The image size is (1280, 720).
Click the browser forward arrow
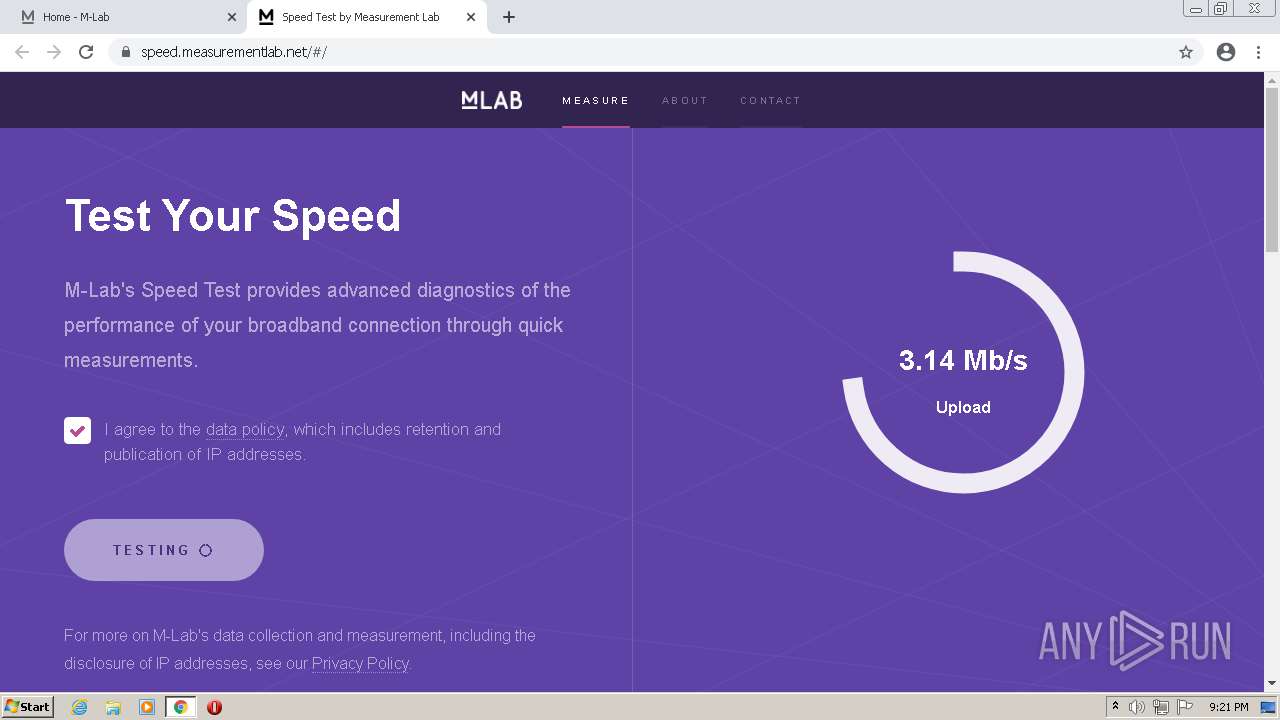click(x=54, y=52)
